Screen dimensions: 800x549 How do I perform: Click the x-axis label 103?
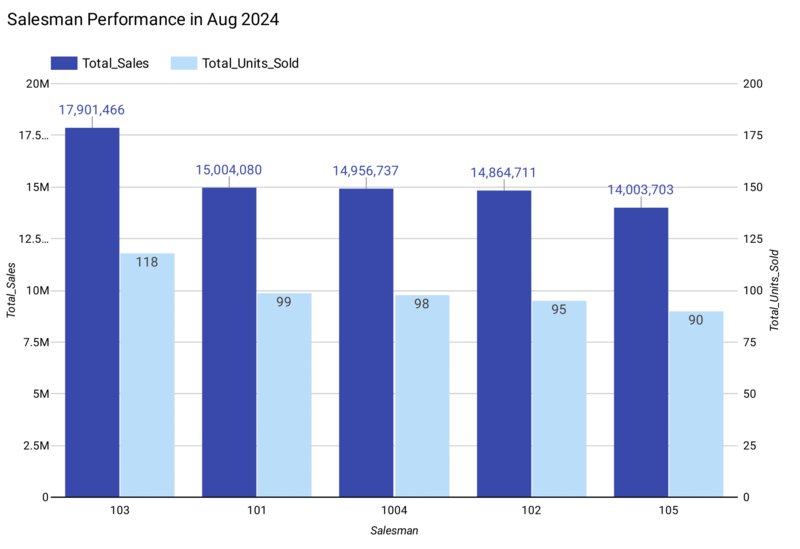pyautogui.click(x=120, y=510)
